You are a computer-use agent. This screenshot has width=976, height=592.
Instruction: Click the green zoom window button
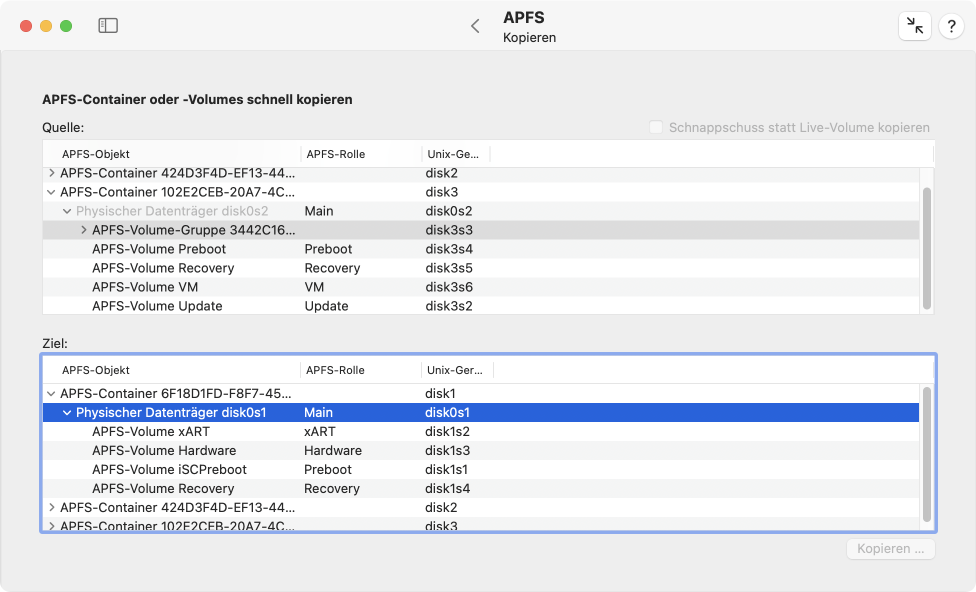tap(66, 26)
